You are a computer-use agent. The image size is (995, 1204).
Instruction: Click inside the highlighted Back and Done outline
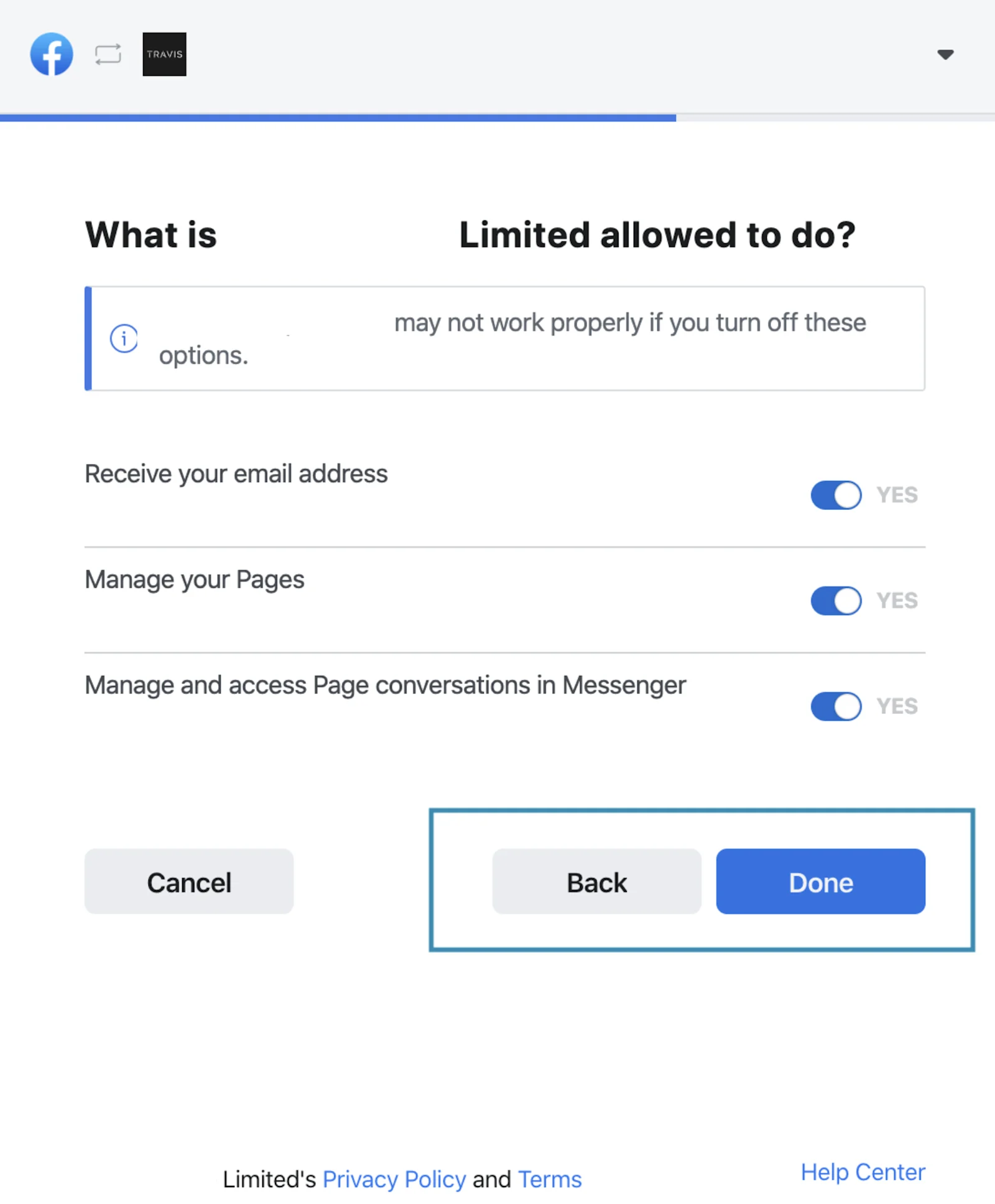pyautogui.click(x=703, y=879)
